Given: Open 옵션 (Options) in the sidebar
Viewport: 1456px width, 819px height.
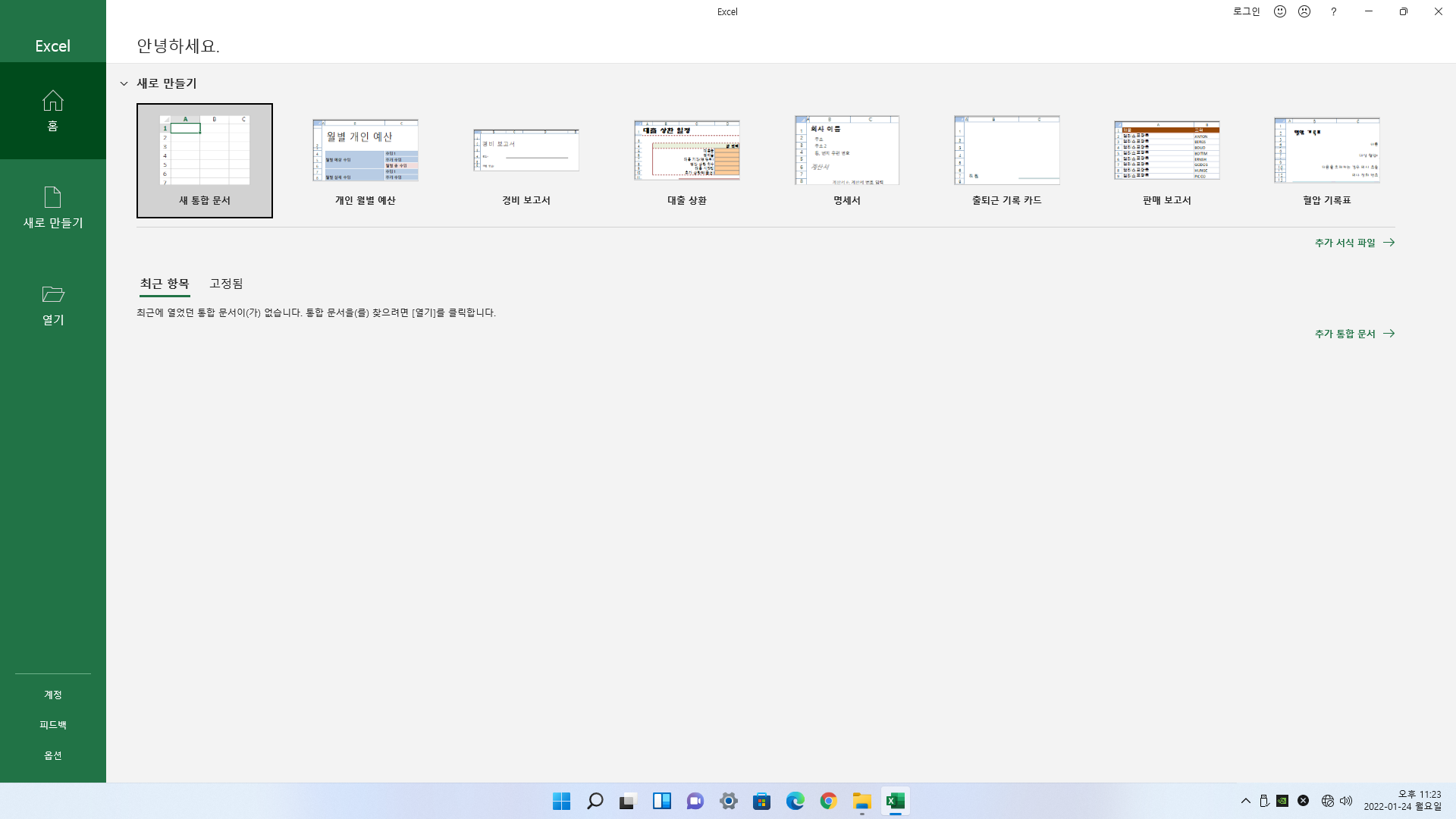Looking at the screenshot, I should pyautogui.click(x=52, y=755).
